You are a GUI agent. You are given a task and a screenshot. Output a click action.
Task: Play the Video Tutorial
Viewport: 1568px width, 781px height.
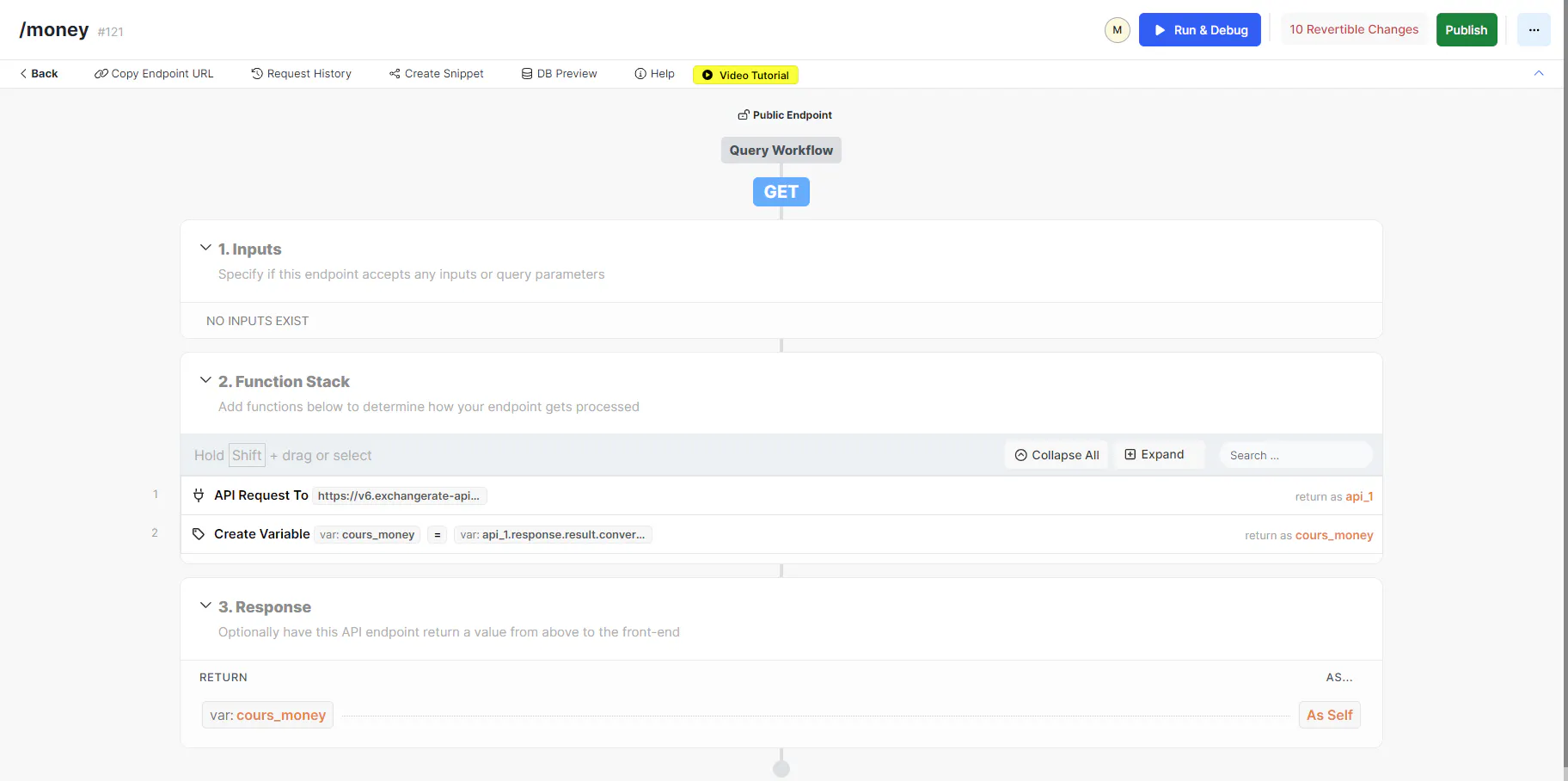(745, 75)
